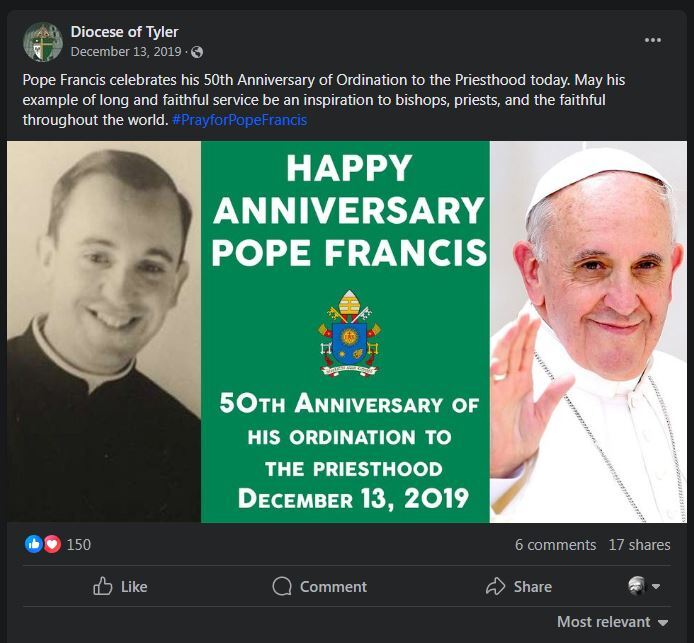Click the red heart reaction icon

[x=53, y=544]
